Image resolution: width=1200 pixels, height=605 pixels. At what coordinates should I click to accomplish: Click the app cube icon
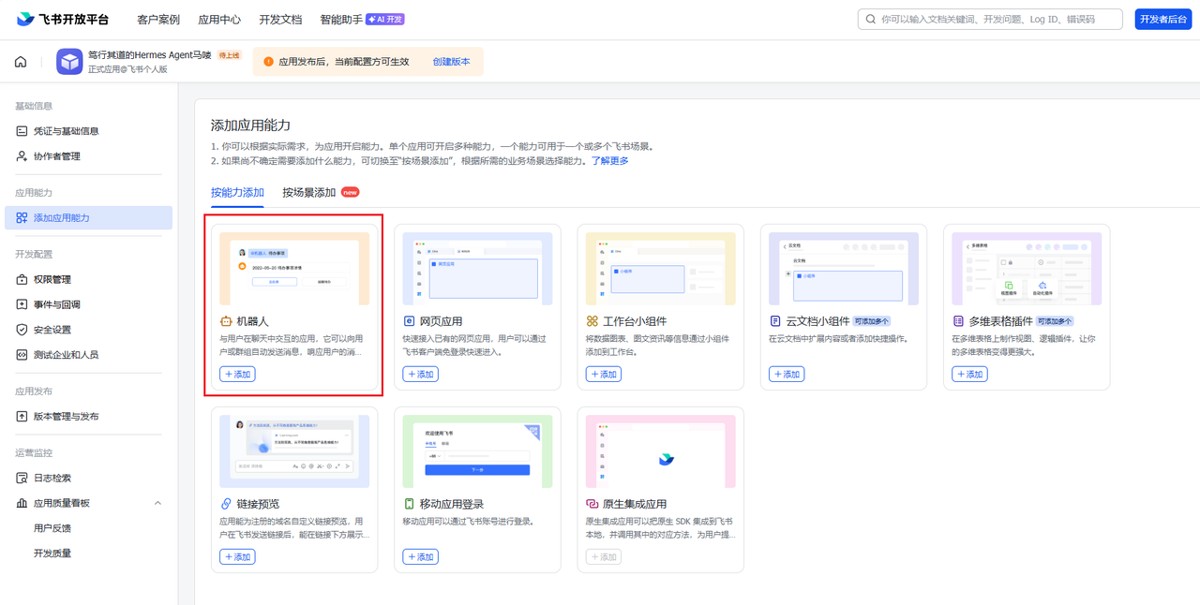pyautogui.click(x=69, y=62)
